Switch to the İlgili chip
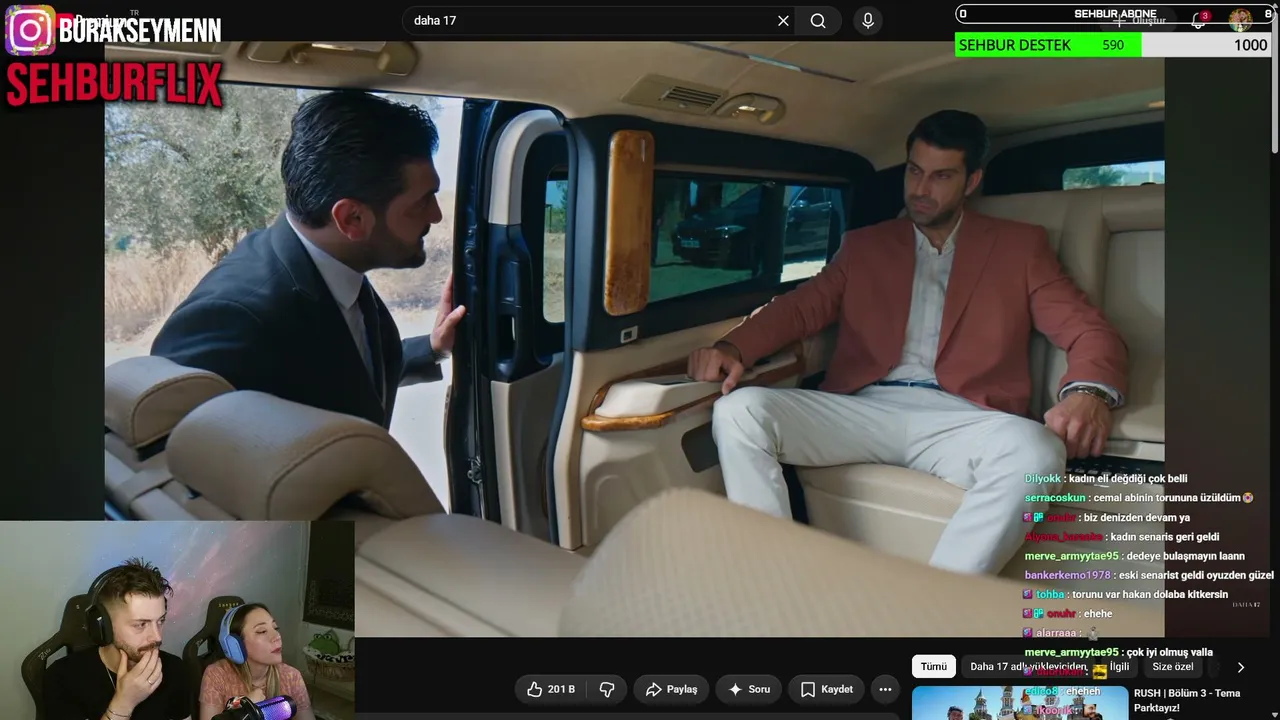The width and height of the screenshot is (1280, 720). tap(1119, 667)
